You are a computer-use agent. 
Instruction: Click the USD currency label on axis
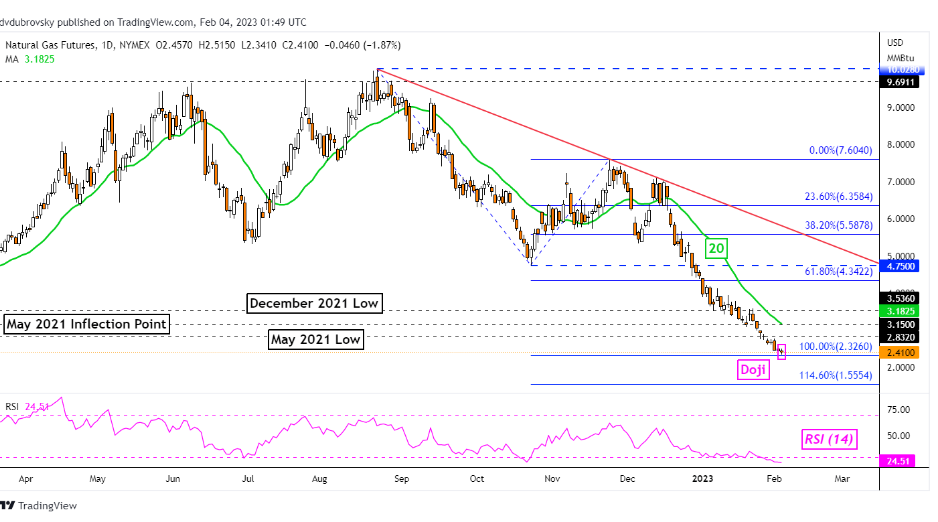895,42
